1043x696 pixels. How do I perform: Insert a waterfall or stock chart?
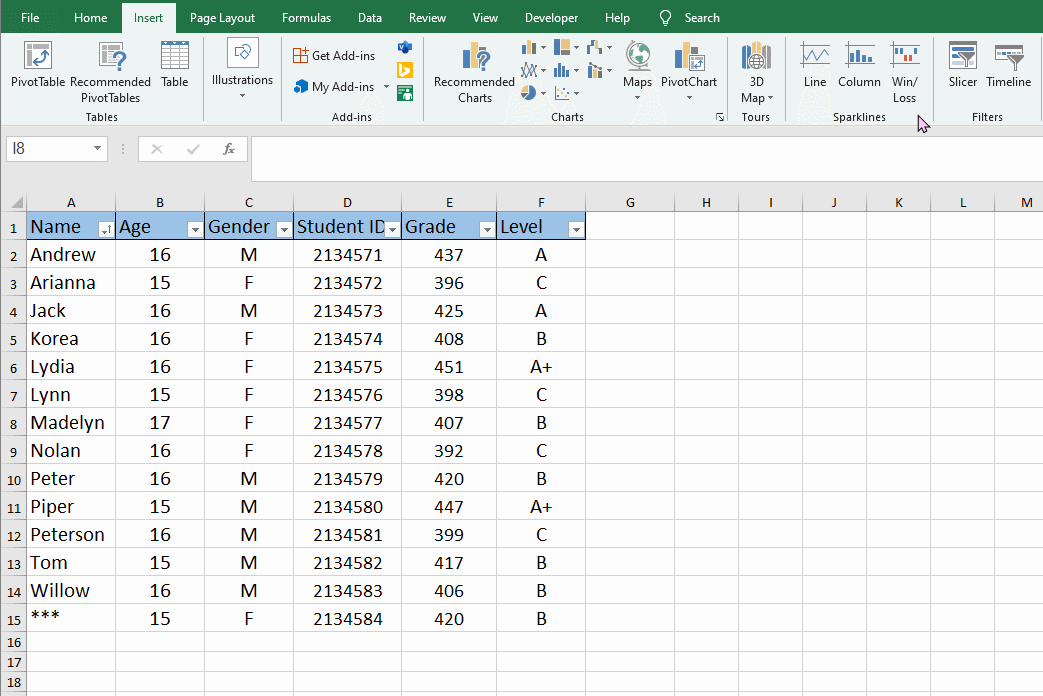coord(599,47)
